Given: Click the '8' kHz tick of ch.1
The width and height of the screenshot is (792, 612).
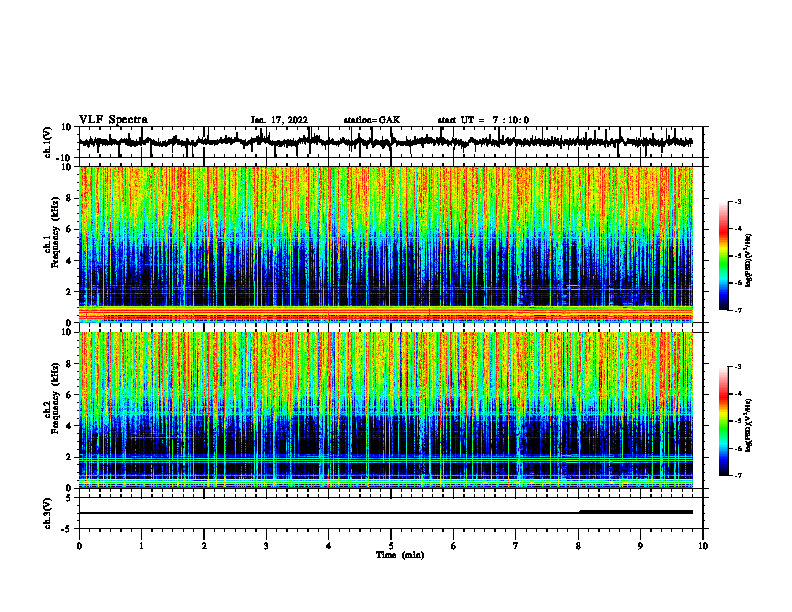Looking at the screenshot, I should pyautogui.click(x=69, y=198).
